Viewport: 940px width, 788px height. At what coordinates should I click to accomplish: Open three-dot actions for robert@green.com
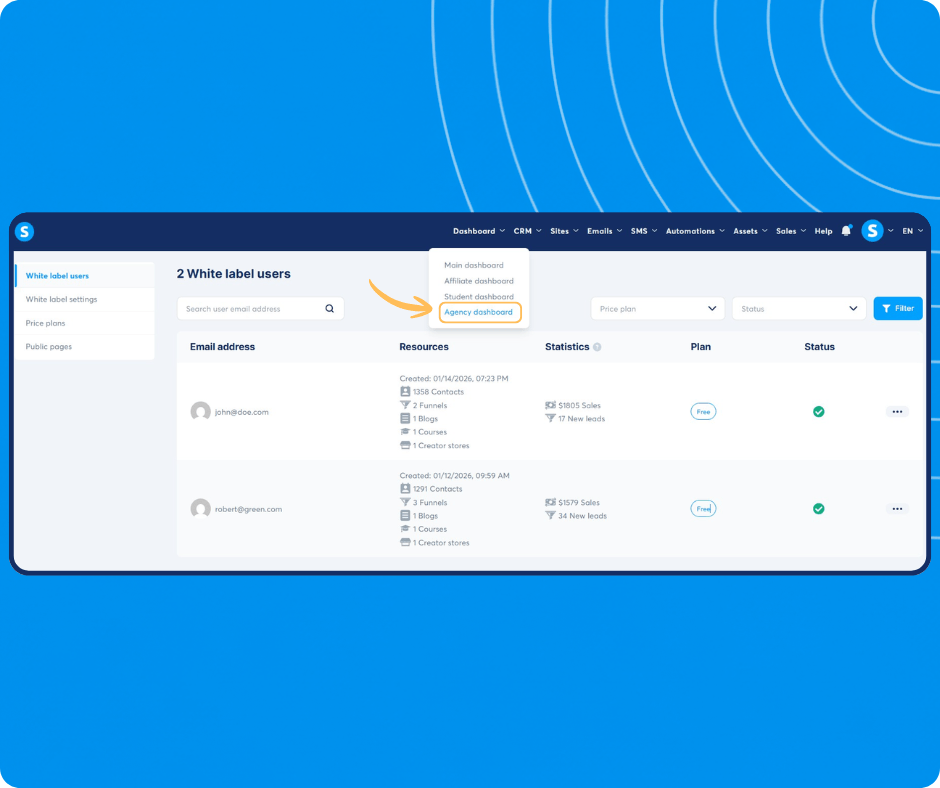click(897, 509)
